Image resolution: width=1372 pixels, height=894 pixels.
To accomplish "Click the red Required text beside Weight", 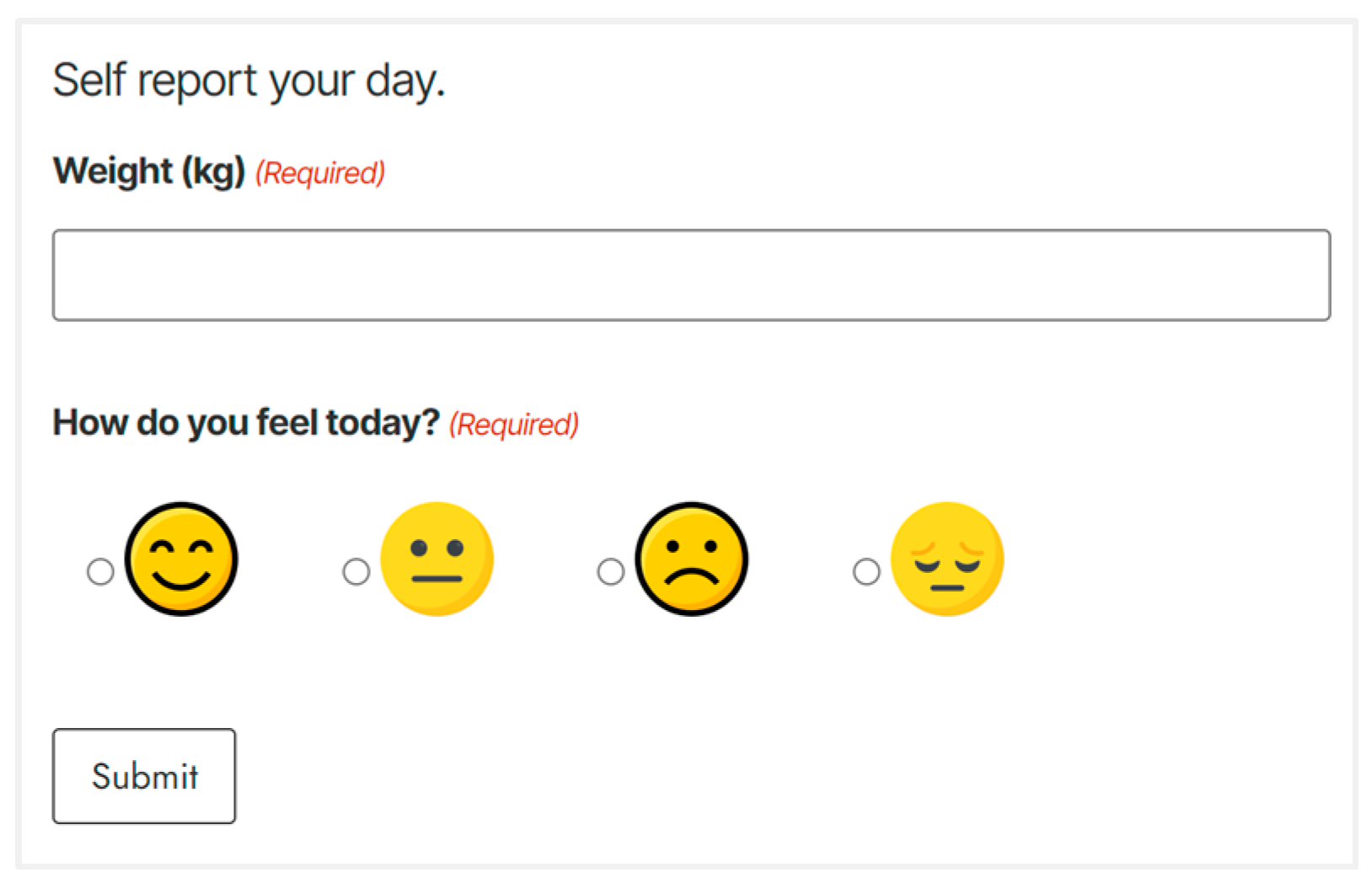I will pyautogui.click(x=320, y=173).
